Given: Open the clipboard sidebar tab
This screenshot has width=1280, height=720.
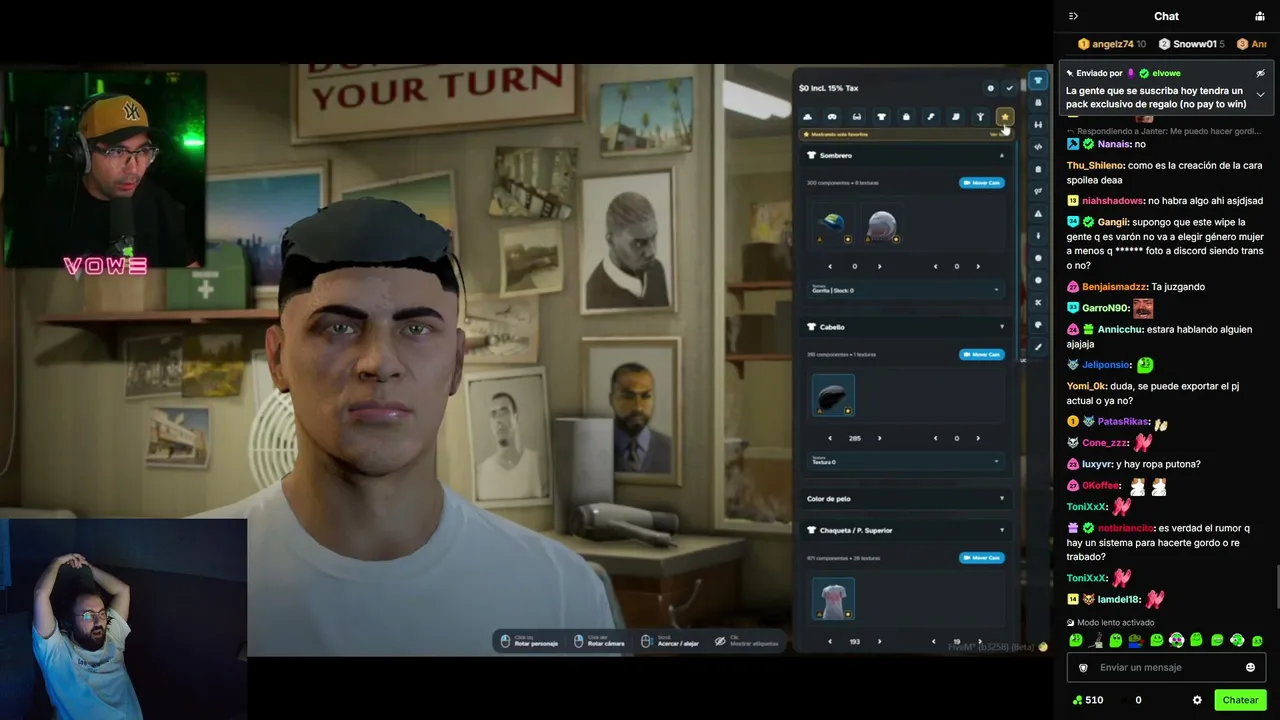Looking at the screenshot, I should click(x=1038, y=169).
